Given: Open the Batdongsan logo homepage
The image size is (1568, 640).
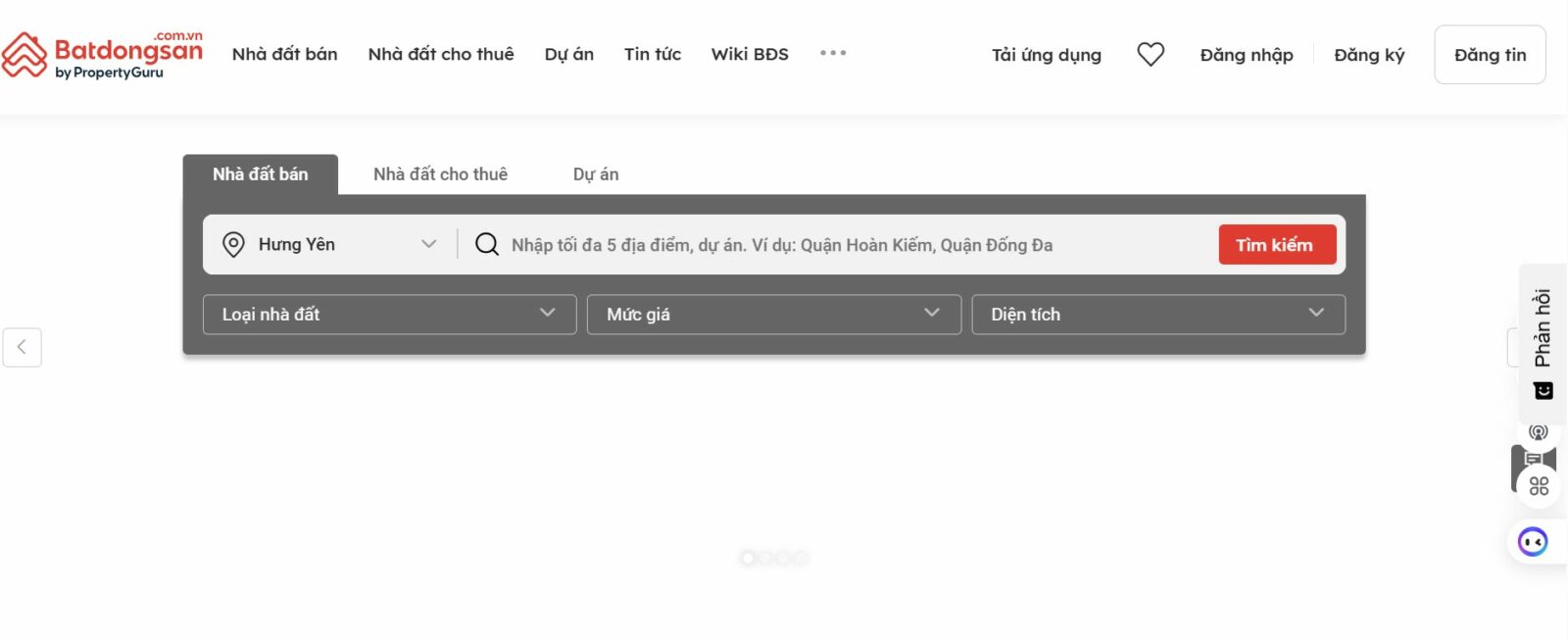Looking at the screenshot, I should point(102,55).
